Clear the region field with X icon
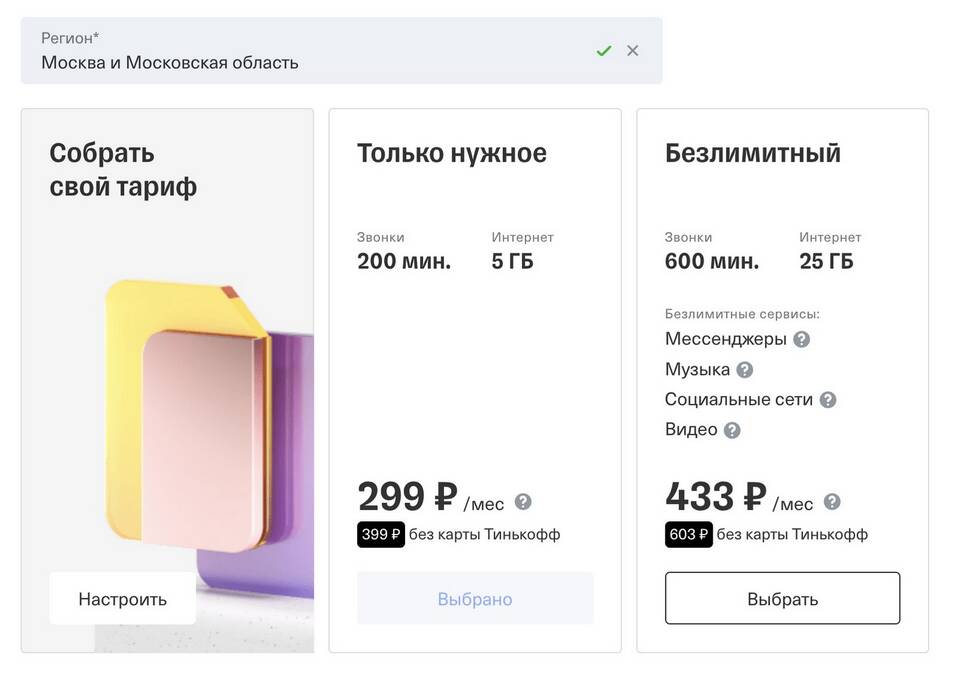The height and width of the screenshot is (675, 960). [632, 51]
